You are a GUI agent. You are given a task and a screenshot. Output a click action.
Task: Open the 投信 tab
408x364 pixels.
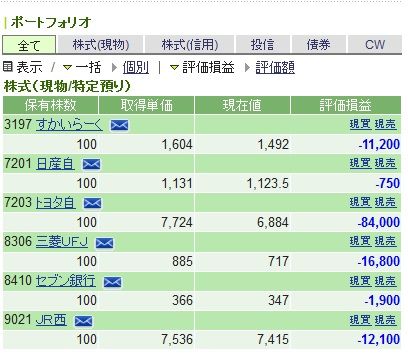tap(263, 45)
